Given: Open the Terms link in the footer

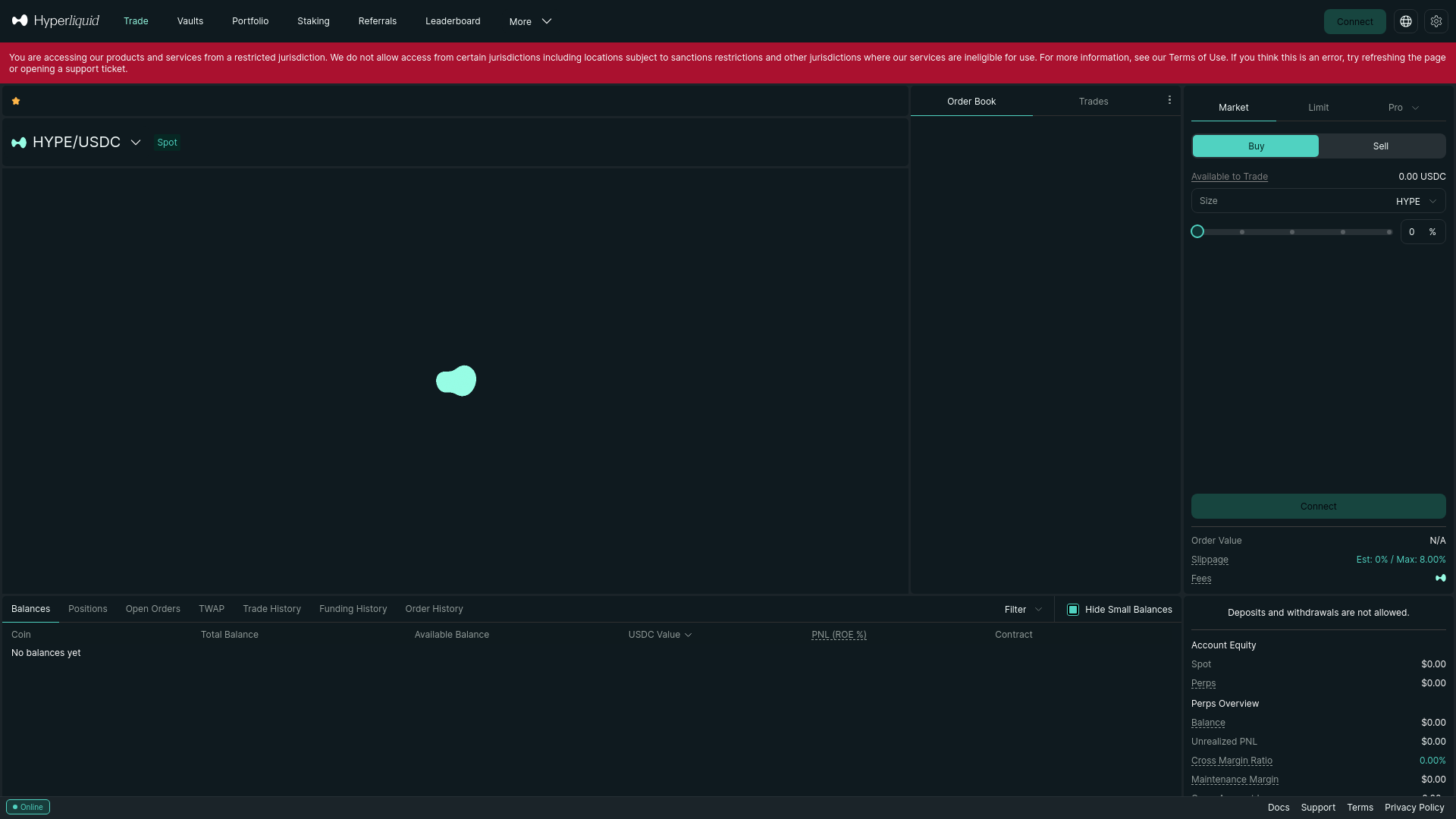Looking at the screenshot, I should pos(1360,808).
